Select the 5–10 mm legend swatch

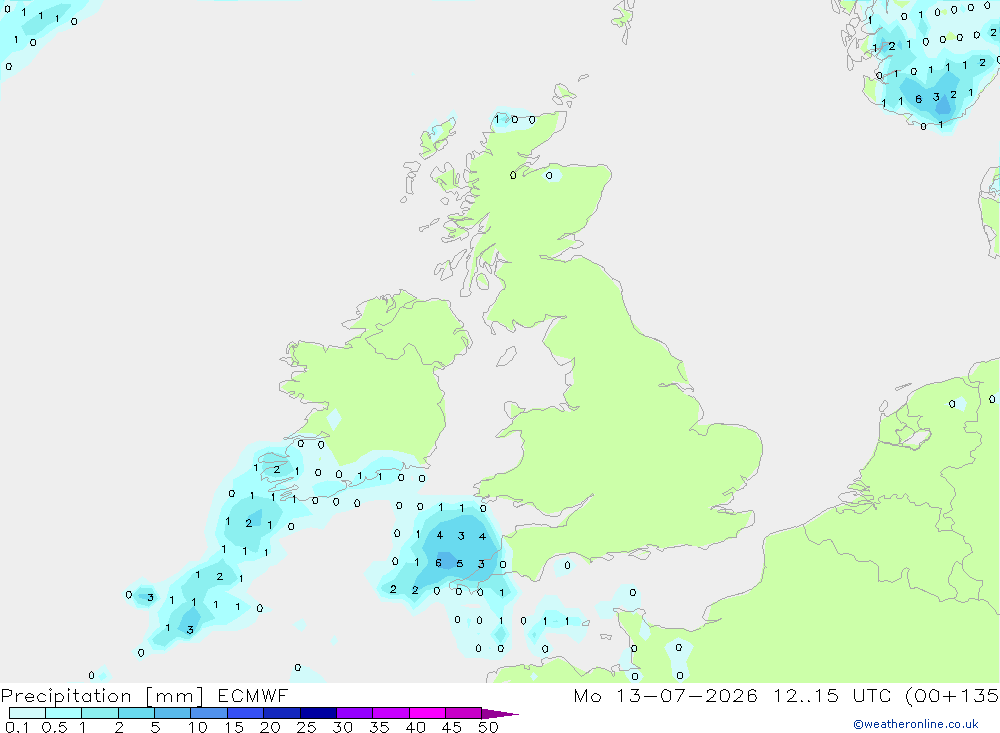point(173,713)
